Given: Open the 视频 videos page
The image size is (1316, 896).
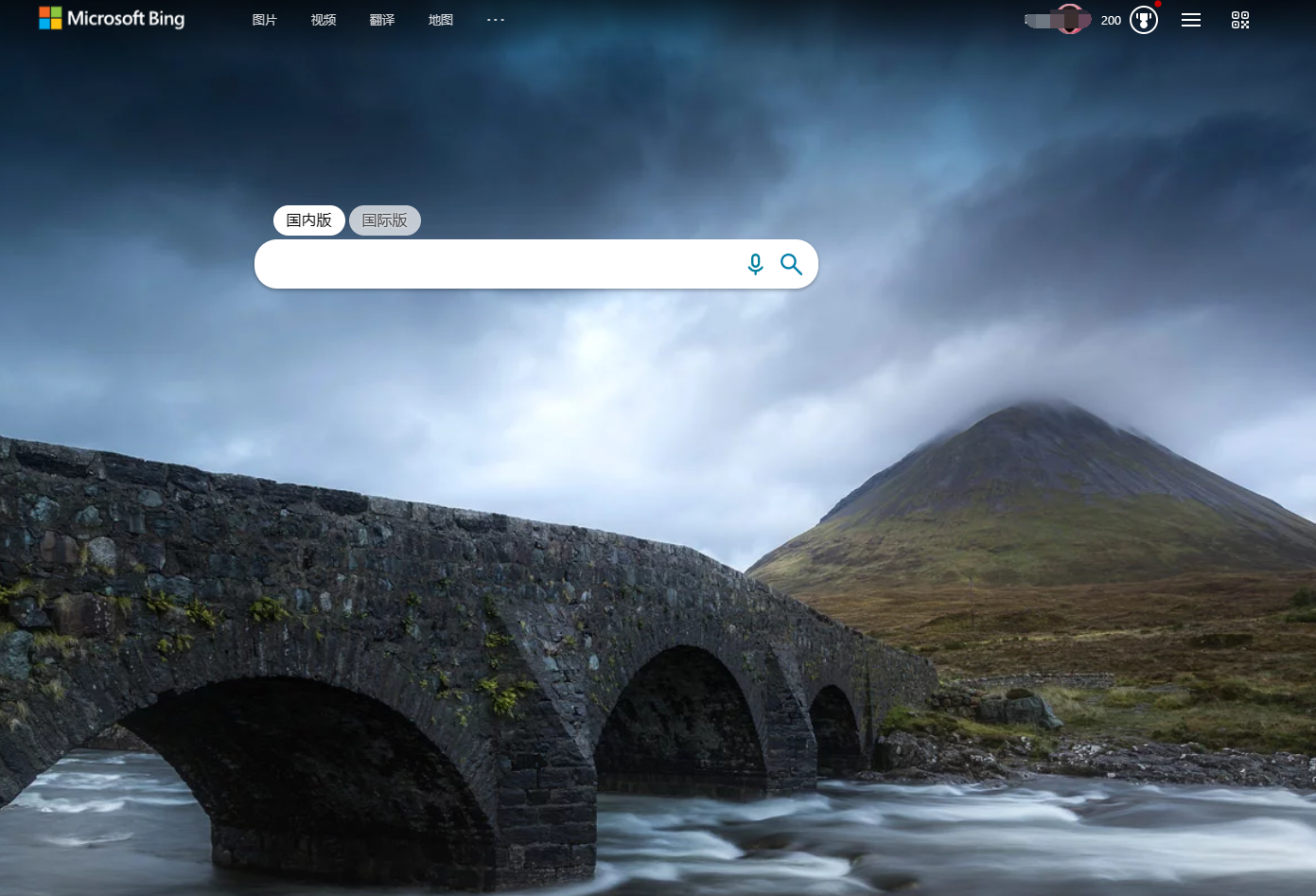Looking at the screenshot, I should [324, 20].
